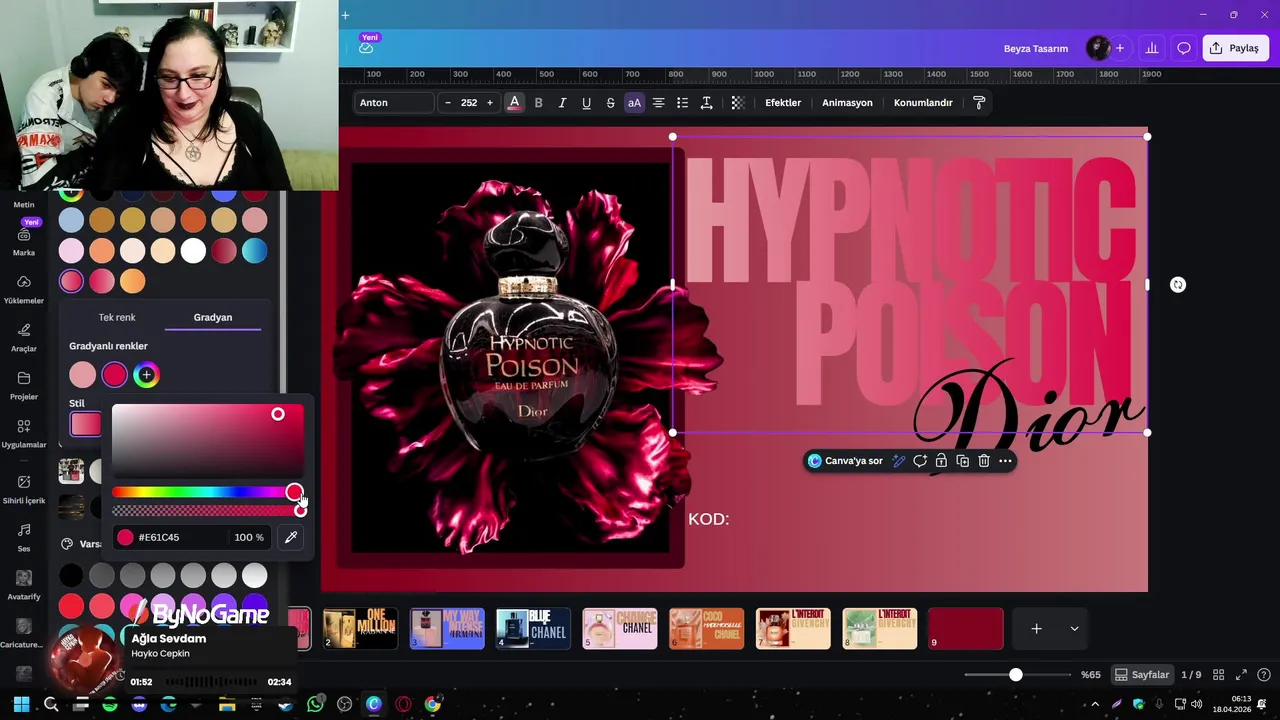The image size is (1280, 720).
Task: Open Animasyon options
Action: pyautogui.click(x=847, y=103)
